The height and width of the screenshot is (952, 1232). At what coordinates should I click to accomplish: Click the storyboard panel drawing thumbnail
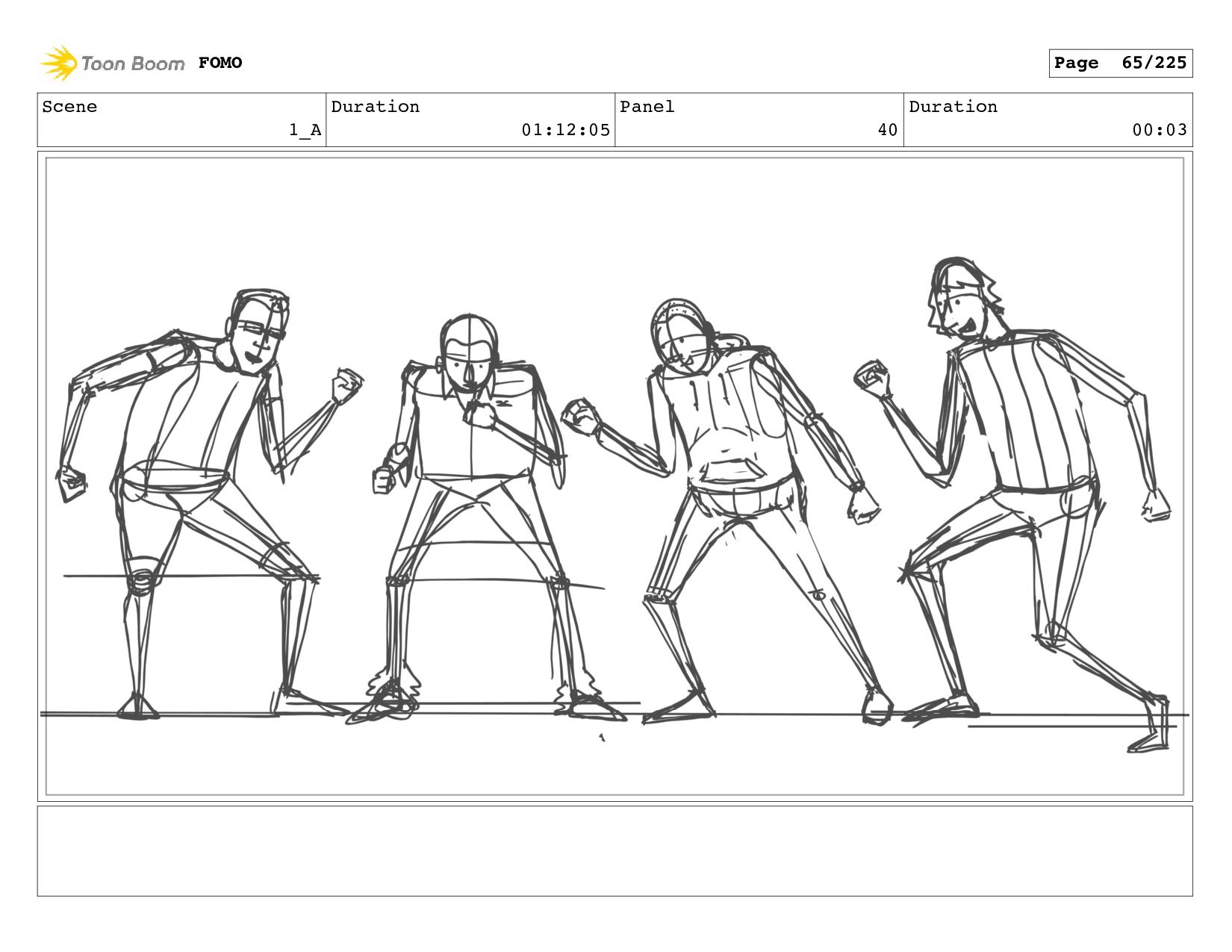coord(615,476)
